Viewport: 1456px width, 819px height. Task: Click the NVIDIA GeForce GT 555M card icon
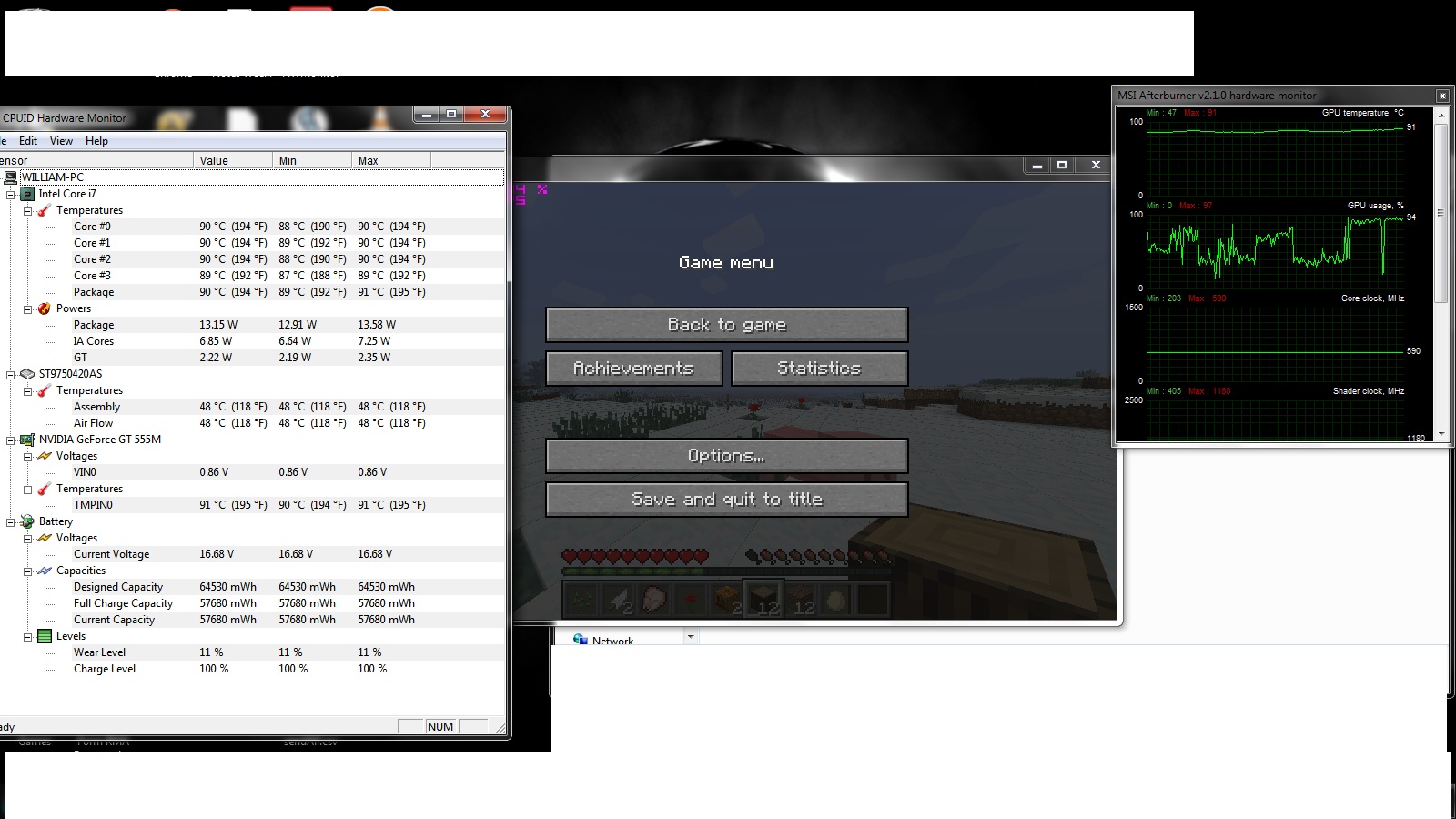click(27, 440)
